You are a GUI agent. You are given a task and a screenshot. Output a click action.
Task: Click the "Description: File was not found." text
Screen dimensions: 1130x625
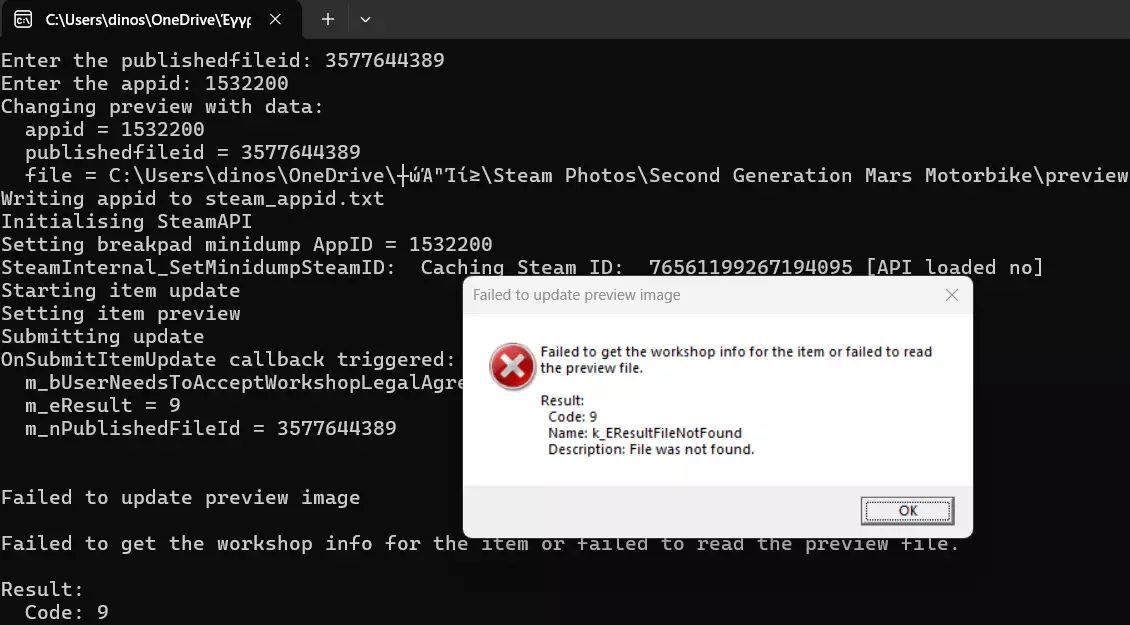pyautogui.click(x=651, y=450)
